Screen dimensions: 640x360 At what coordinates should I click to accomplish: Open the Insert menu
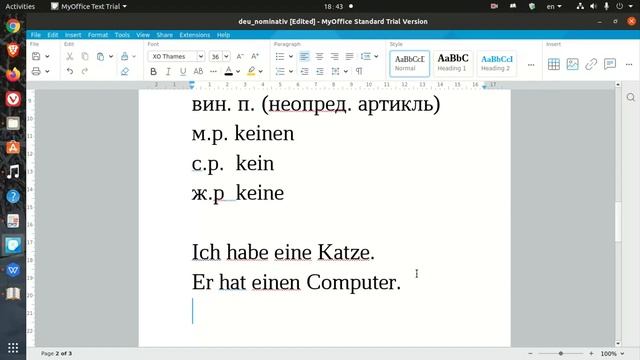[73, 35]
